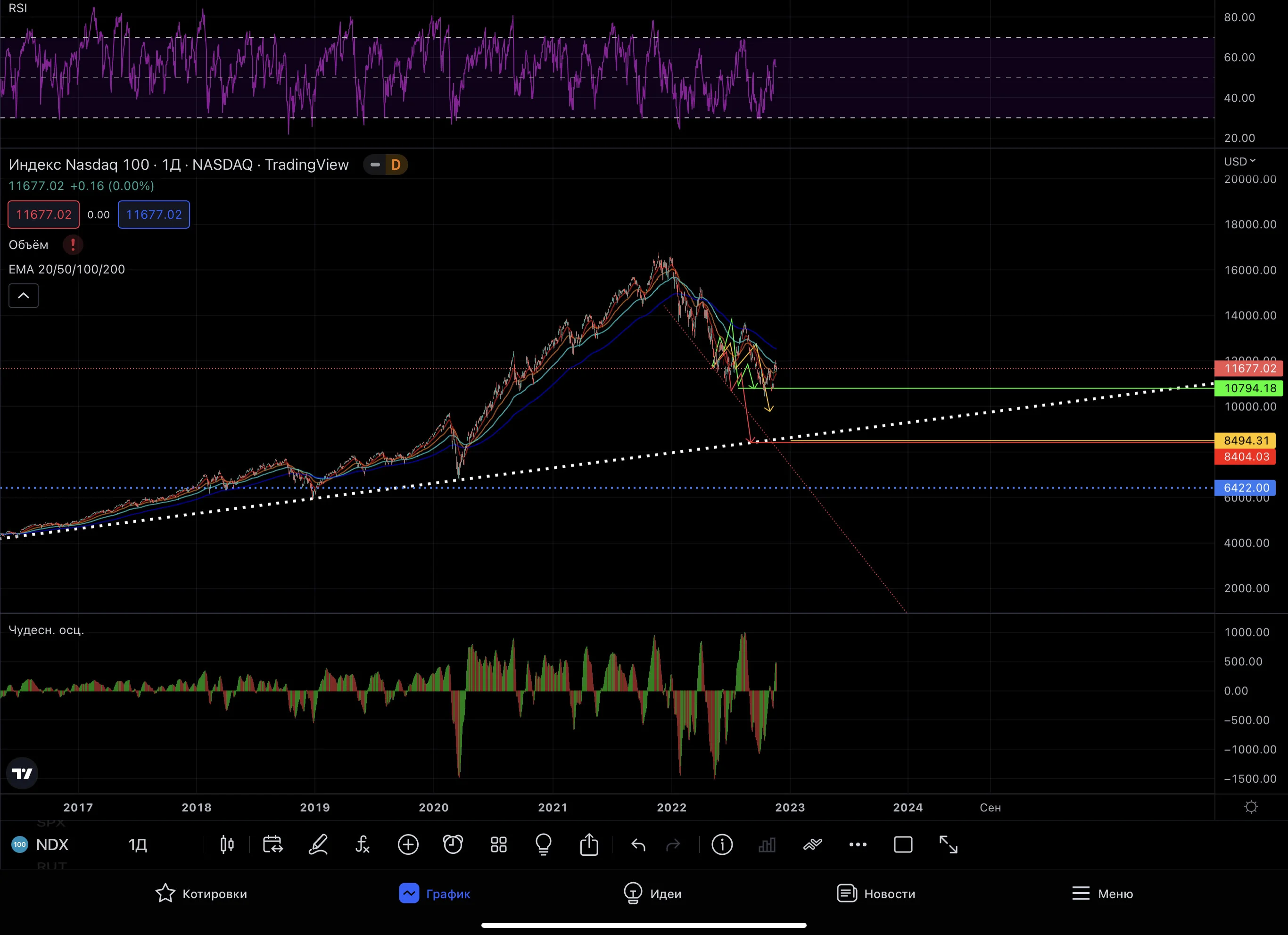Toggle the minus/D pill beside chart title
Screen dimensions: 1288x935
pyautogui.click(x=385, y=165)
